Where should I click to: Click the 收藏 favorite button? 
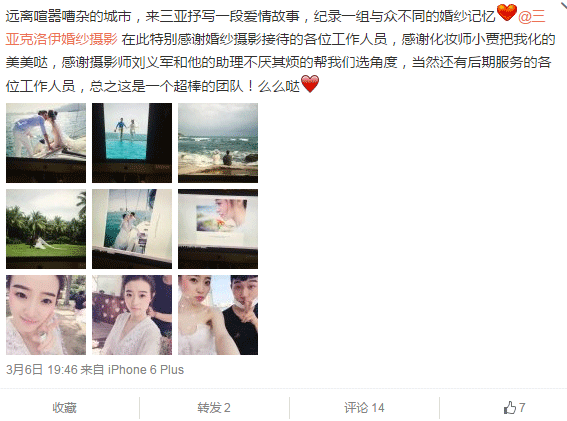coord(64,408)
